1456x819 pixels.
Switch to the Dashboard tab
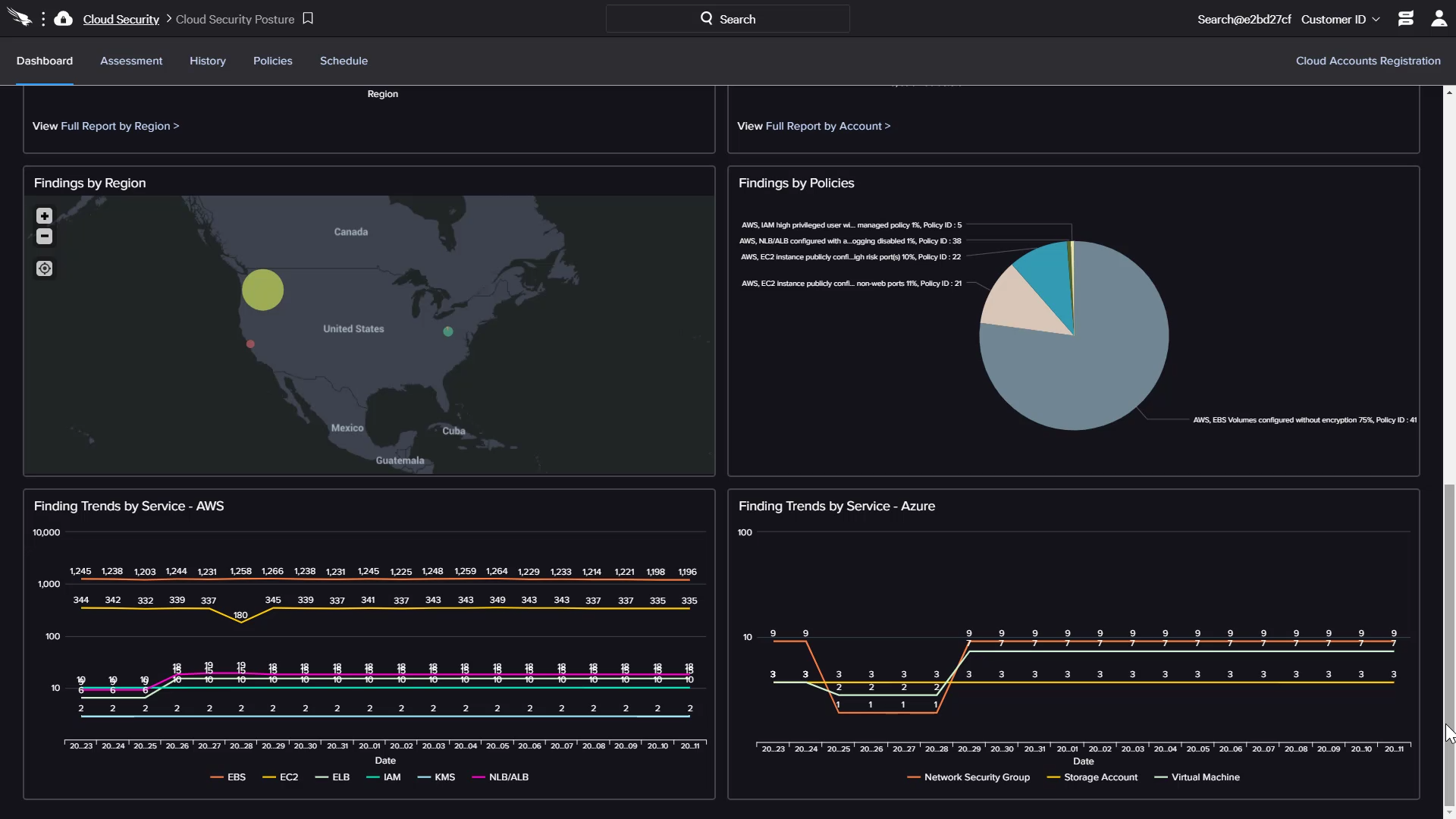pyautogui.click(x=45, y=61)
